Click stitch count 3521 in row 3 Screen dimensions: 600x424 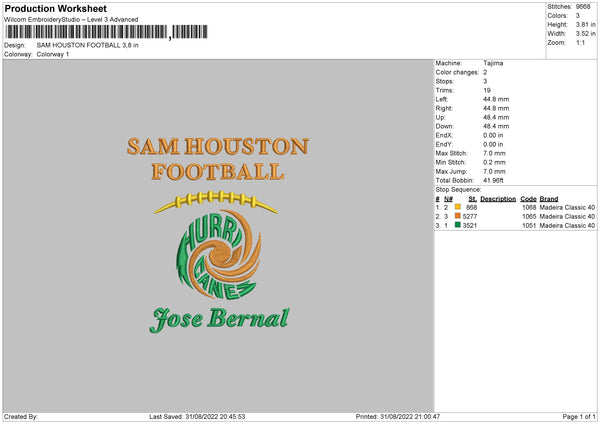(470, 226)
